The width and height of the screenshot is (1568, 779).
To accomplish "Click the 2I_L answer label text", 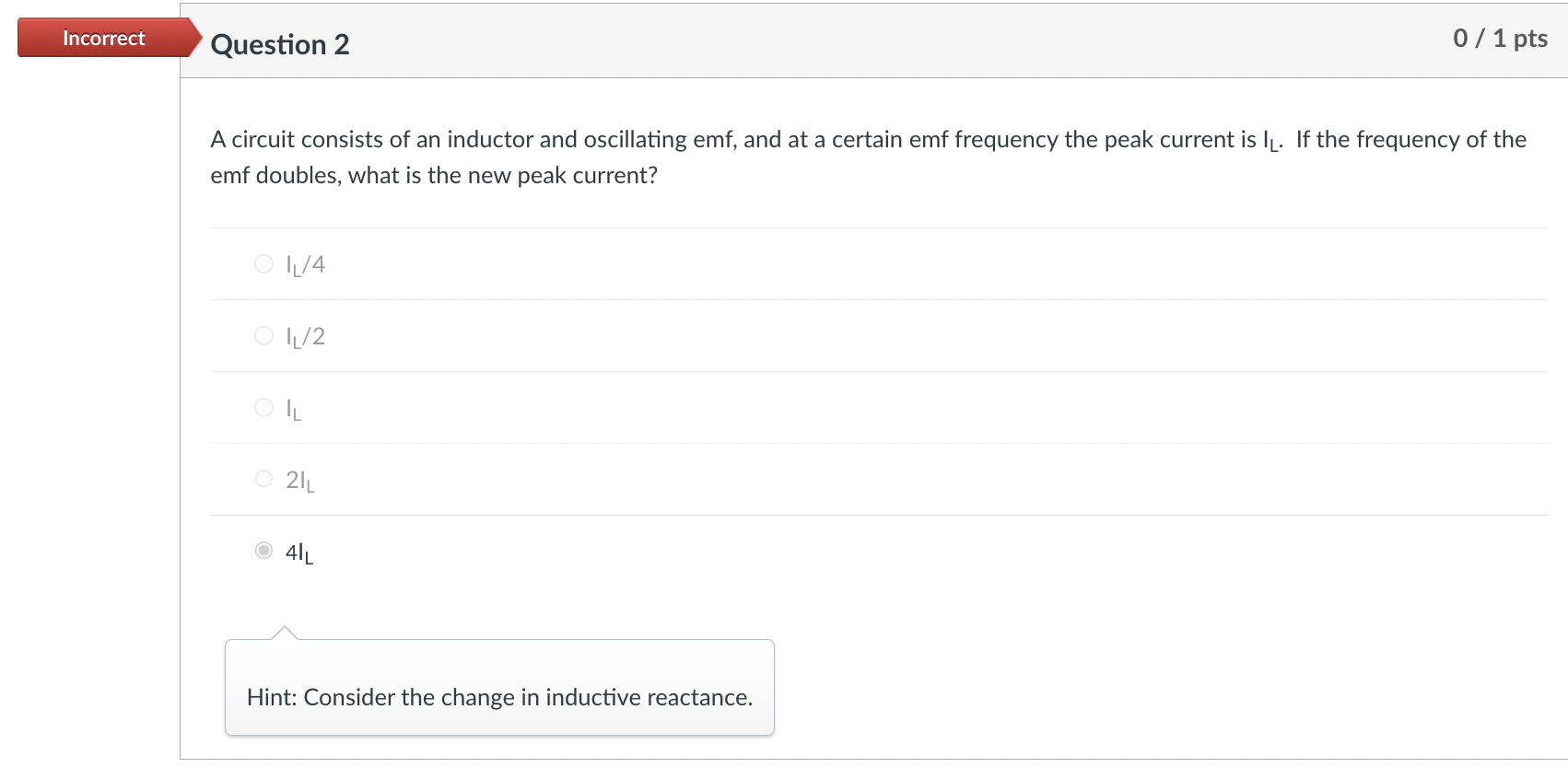I will click(x=299, y=481).
